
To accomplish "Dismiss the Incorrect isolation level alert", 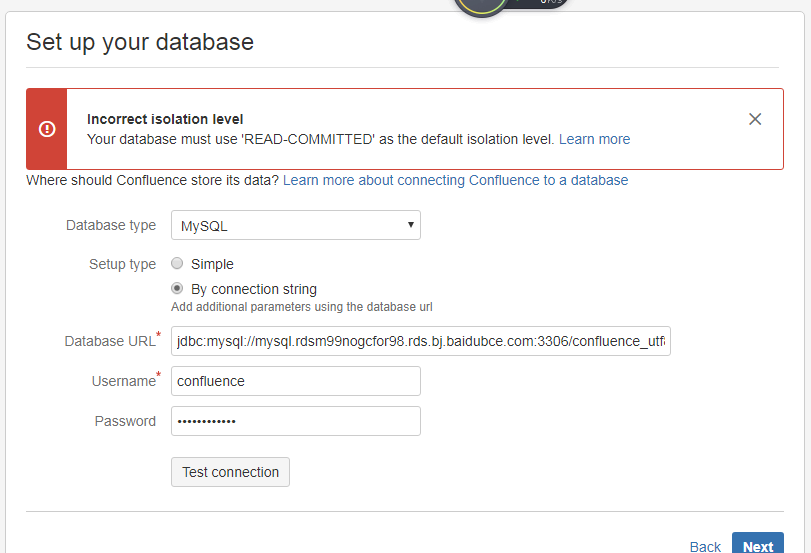I will click(755, 119).
